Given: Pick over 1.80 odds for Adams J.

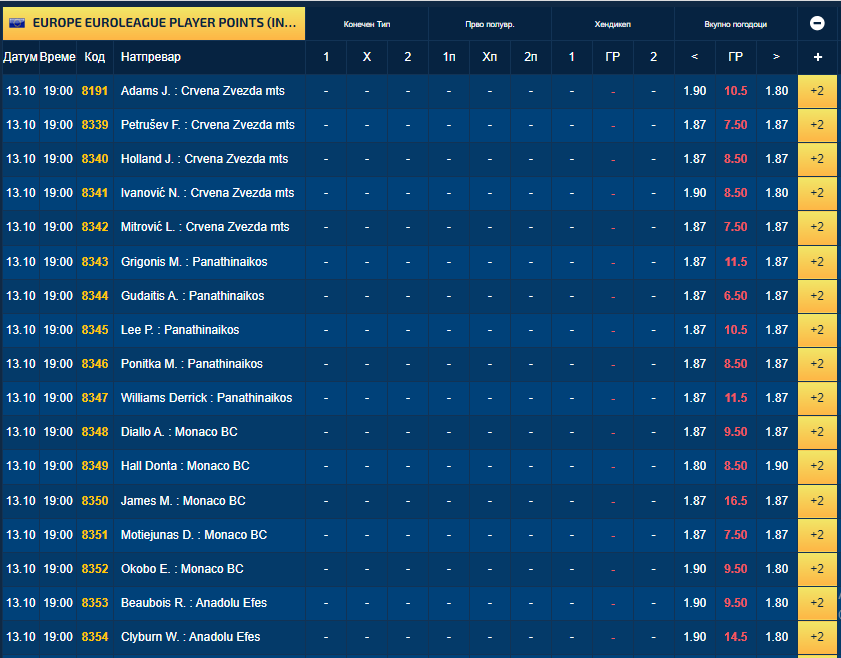Looking at the screenshot, I should [777, 91].
